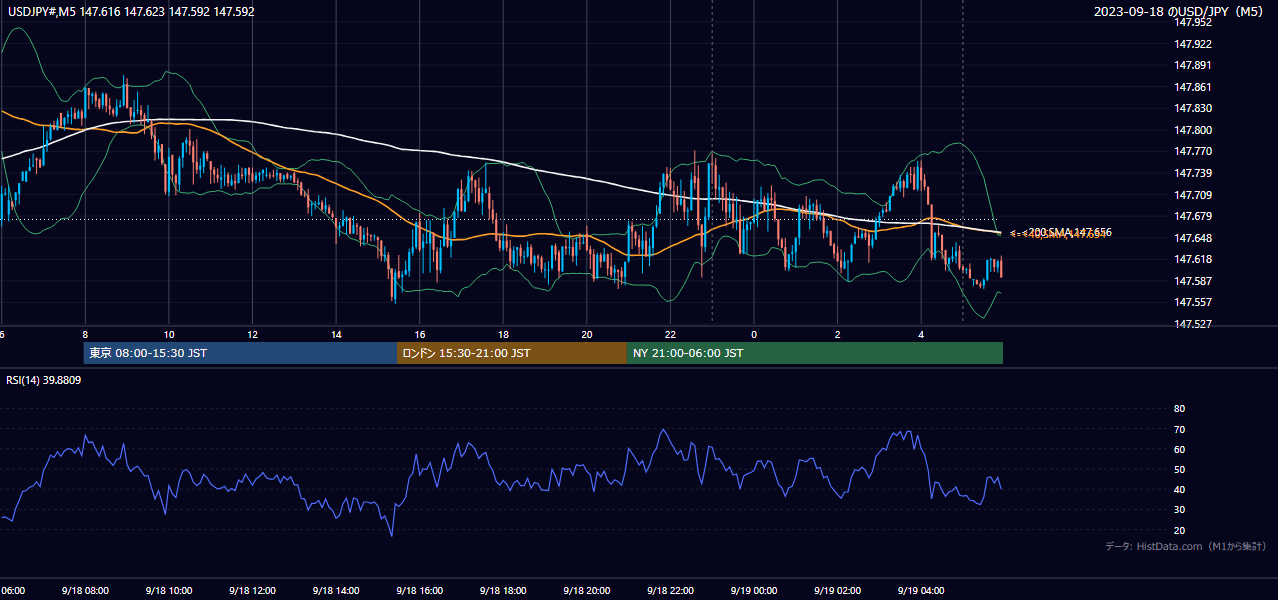
Task: Click the 9/19 04:00 time label
Action: pos(921,590)
